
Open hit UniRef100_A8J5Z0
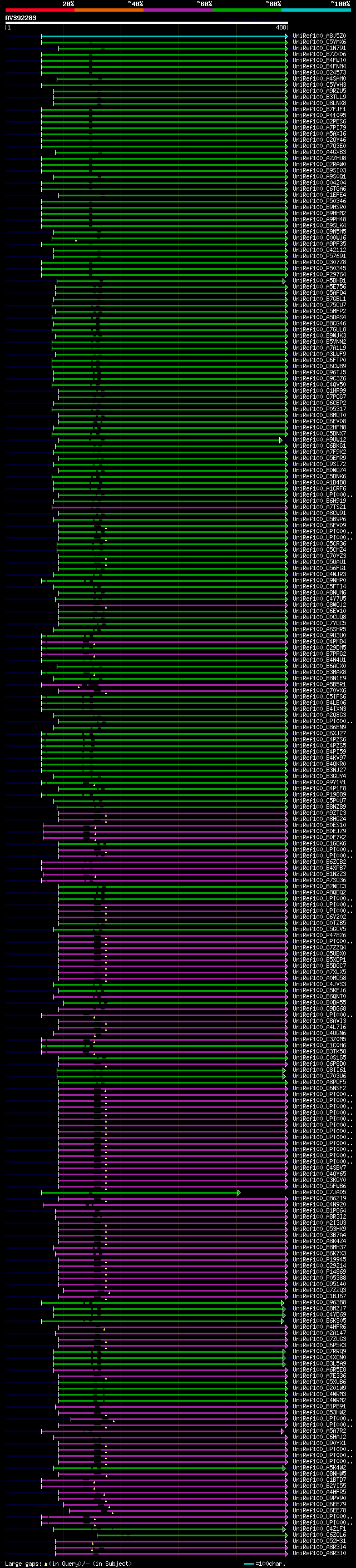point(319,36)
